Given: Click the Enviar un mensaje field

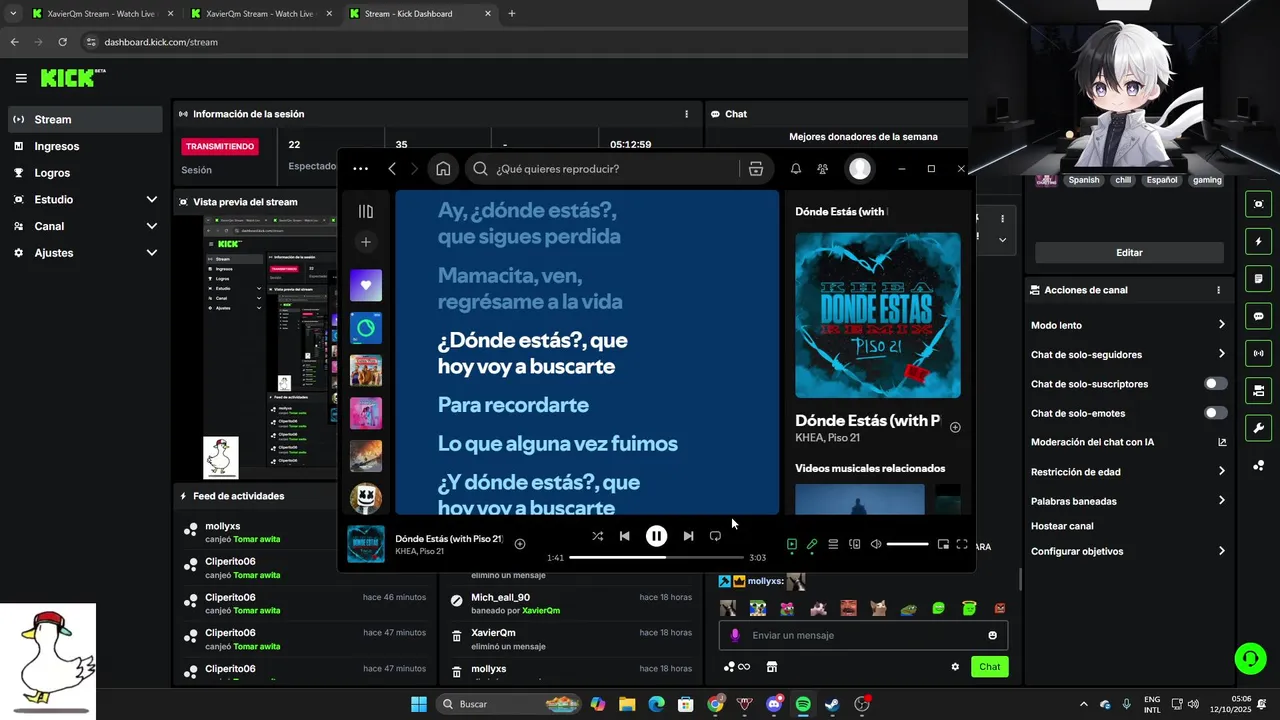Looking at the screenshot, I should tap(863, 635).
